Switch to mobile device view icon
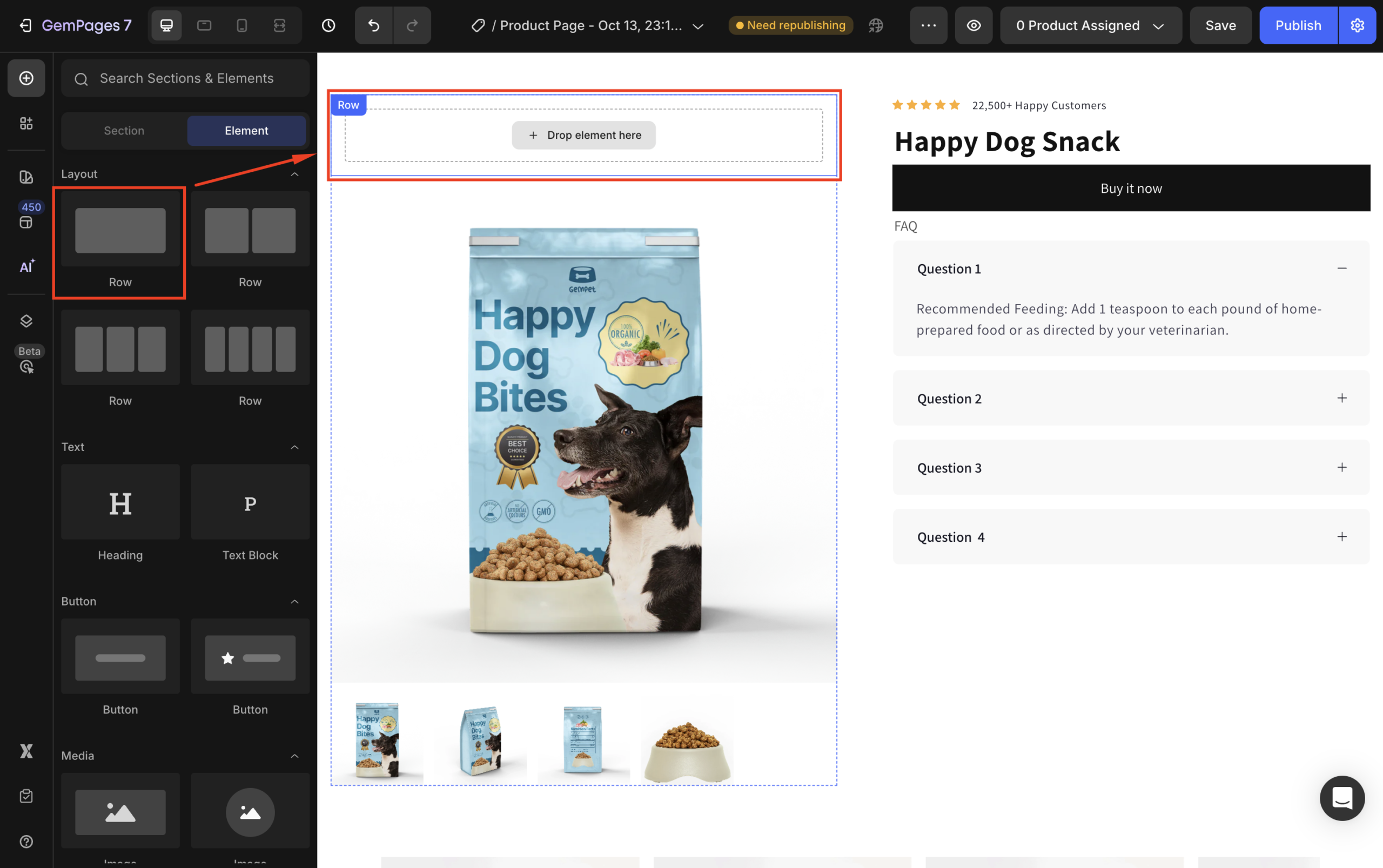Viewport: 1383px width, 868px height. 241,25
